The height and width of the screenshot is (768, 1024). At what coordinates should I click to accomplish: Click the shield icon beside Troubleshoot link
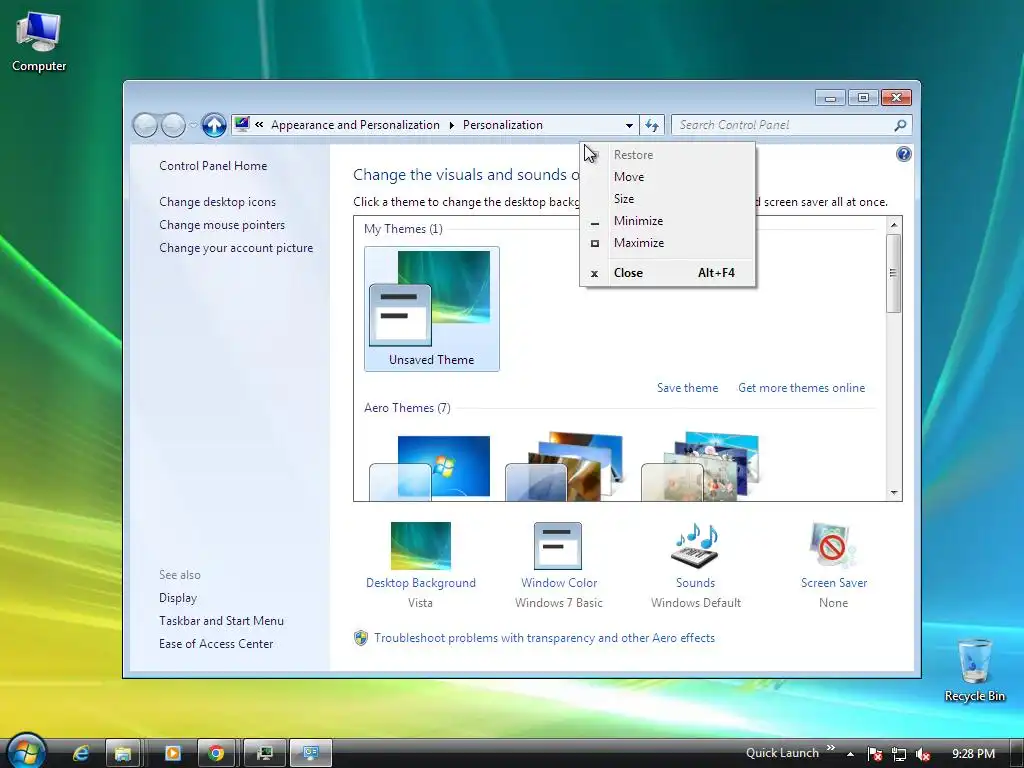[360, 638]
